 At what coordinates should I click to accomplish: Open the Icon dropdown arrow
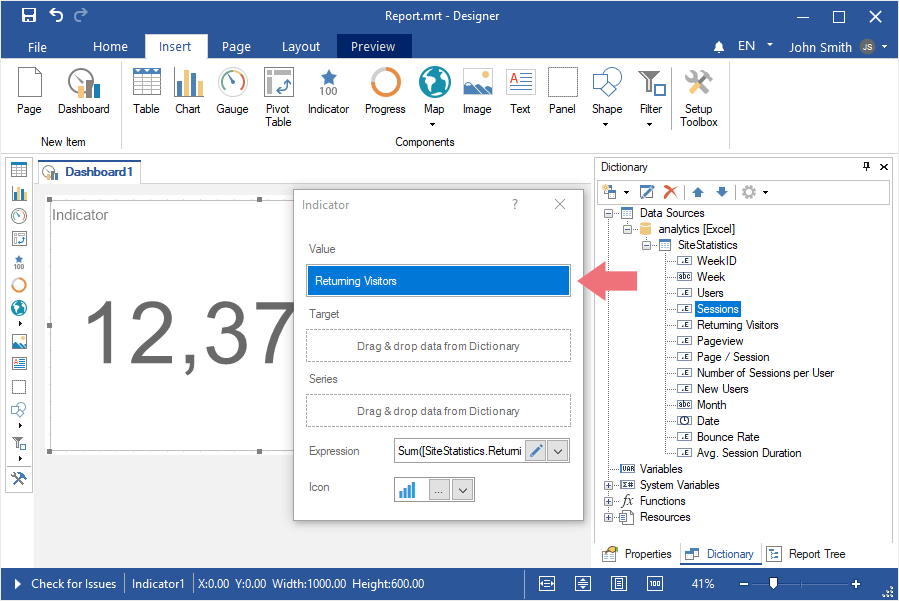(462, 489)
